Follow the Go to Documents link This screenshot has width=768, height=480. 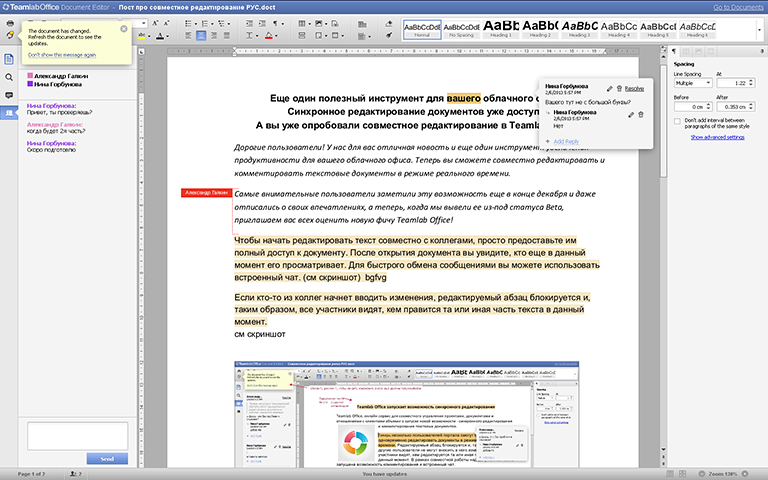pos(738,7)
